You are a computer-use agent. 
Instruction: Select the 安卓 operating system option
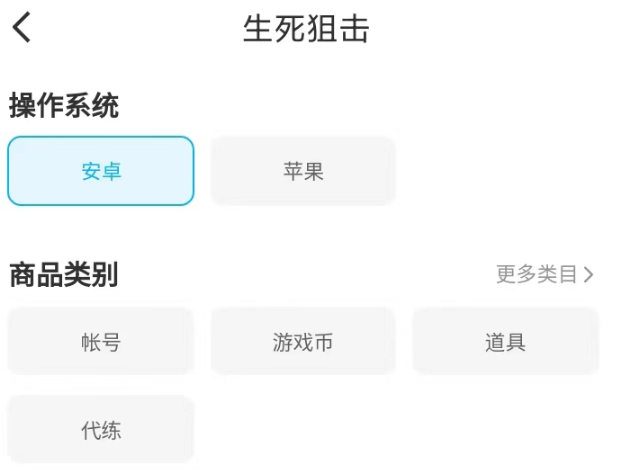[x=101, y=171]
